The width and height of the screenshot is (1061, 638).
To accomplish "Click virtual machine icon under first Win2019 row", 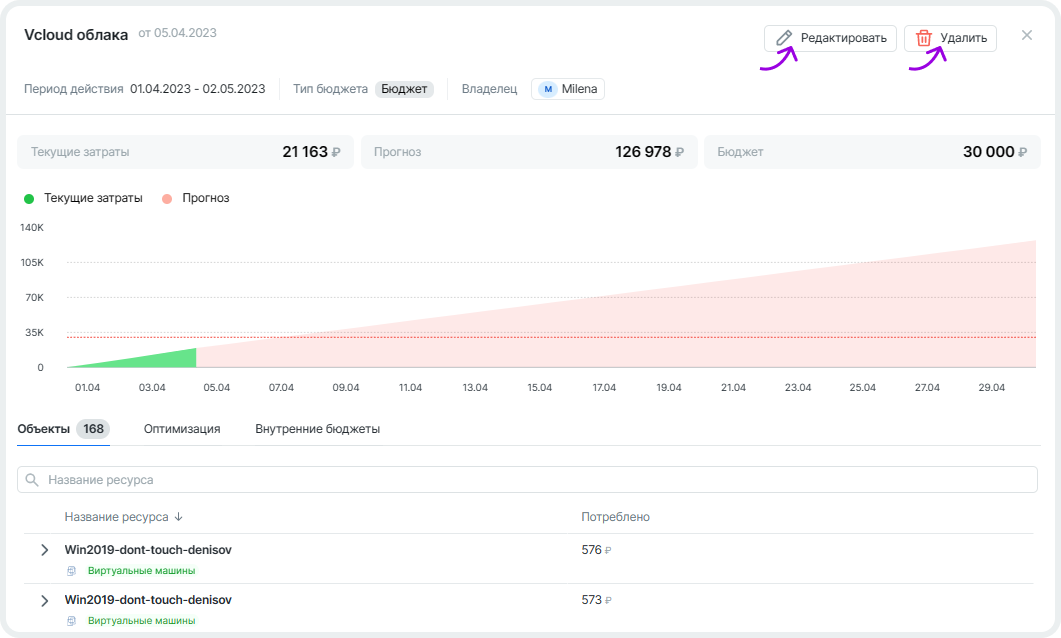I will click(71, 571).
